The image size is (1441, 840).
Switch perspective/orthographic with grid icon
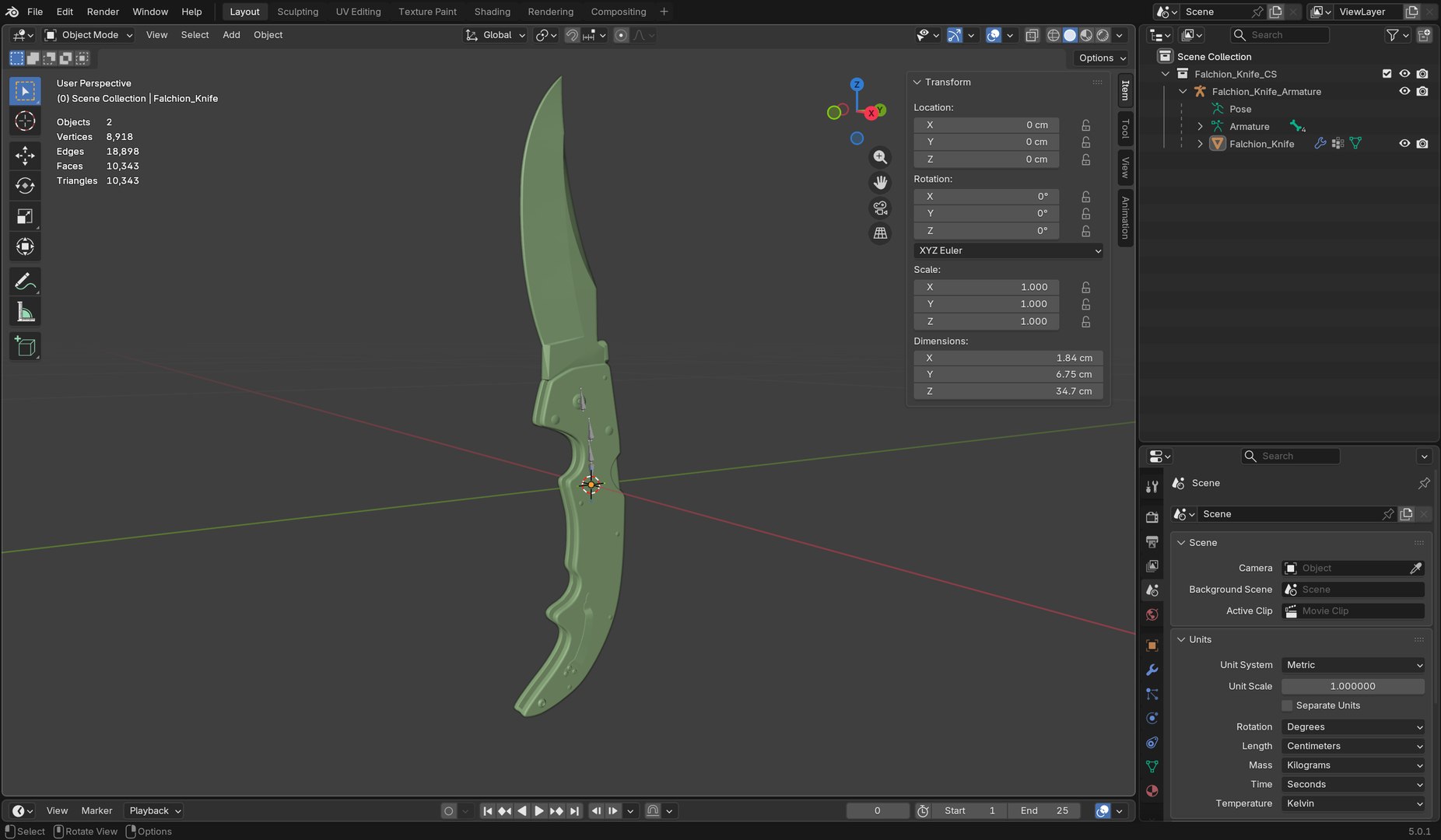(x=880, y=233)
